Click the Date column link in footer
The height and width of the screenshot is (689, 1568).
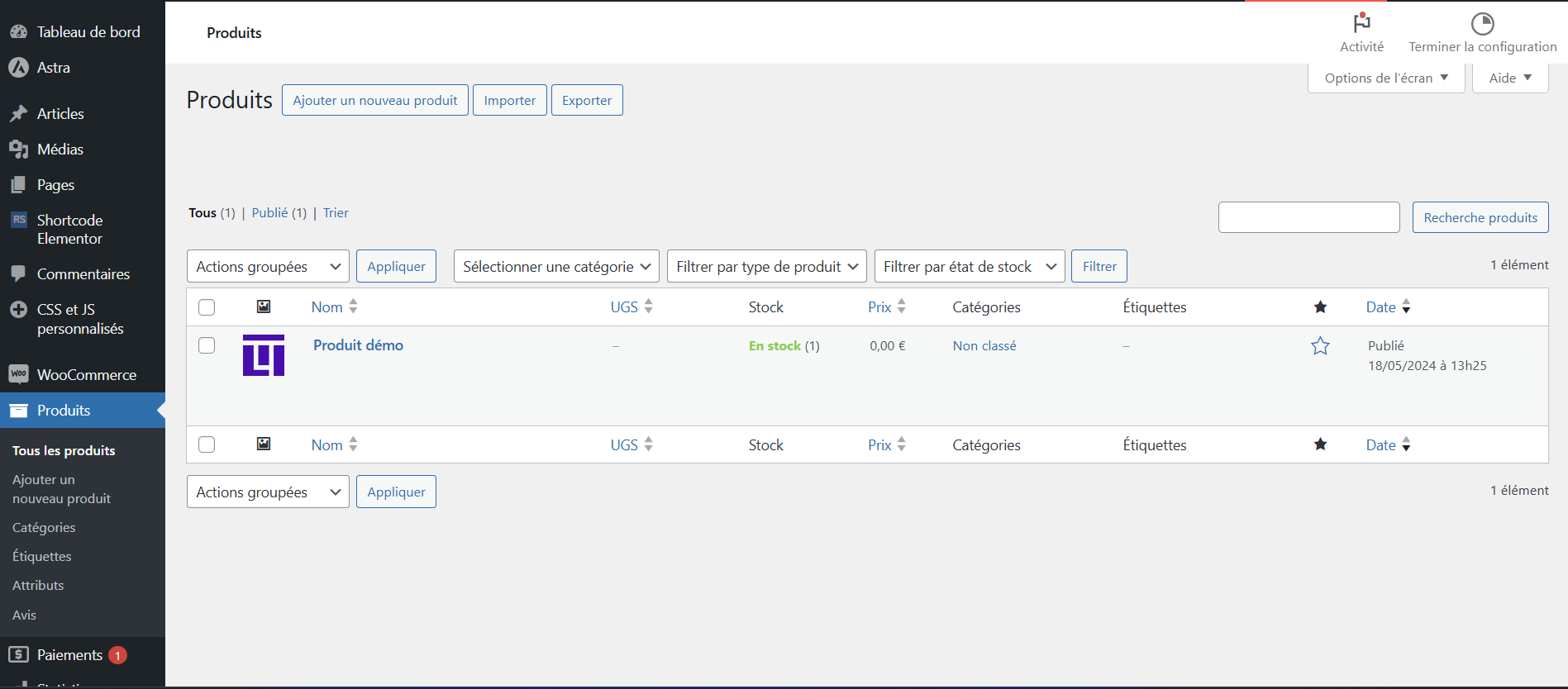[x=1380, y=444]
